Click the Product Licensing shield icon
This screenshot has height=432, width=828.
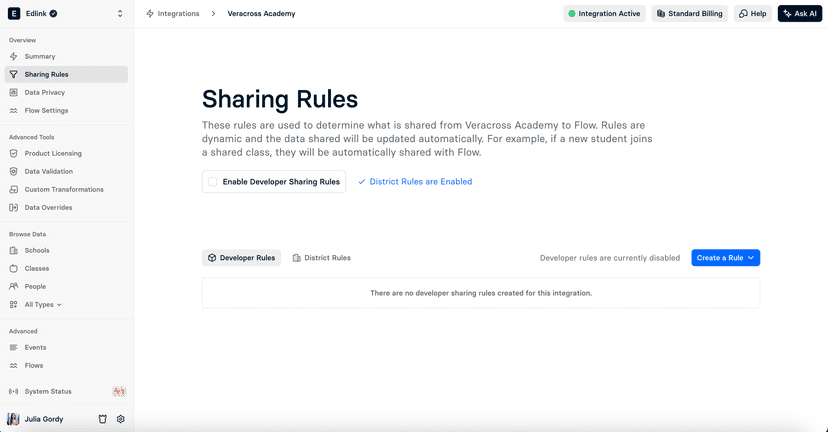click(13, 153)
